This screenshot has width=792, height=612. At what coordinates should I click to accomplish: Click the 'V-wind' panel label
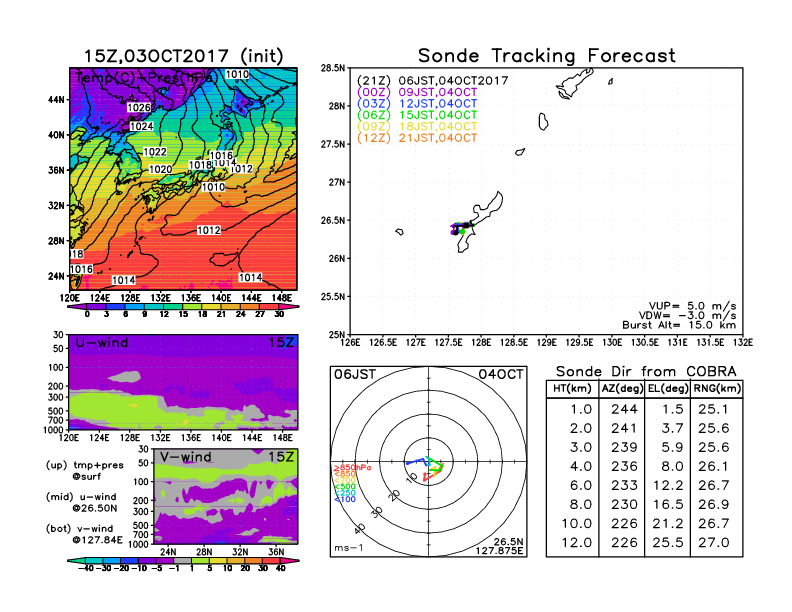(185, 457)
